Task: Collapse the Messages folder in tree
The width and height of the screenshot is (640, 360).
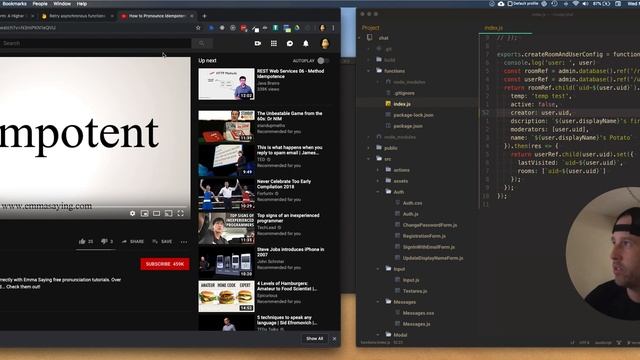Action: (x=378, y=302)
